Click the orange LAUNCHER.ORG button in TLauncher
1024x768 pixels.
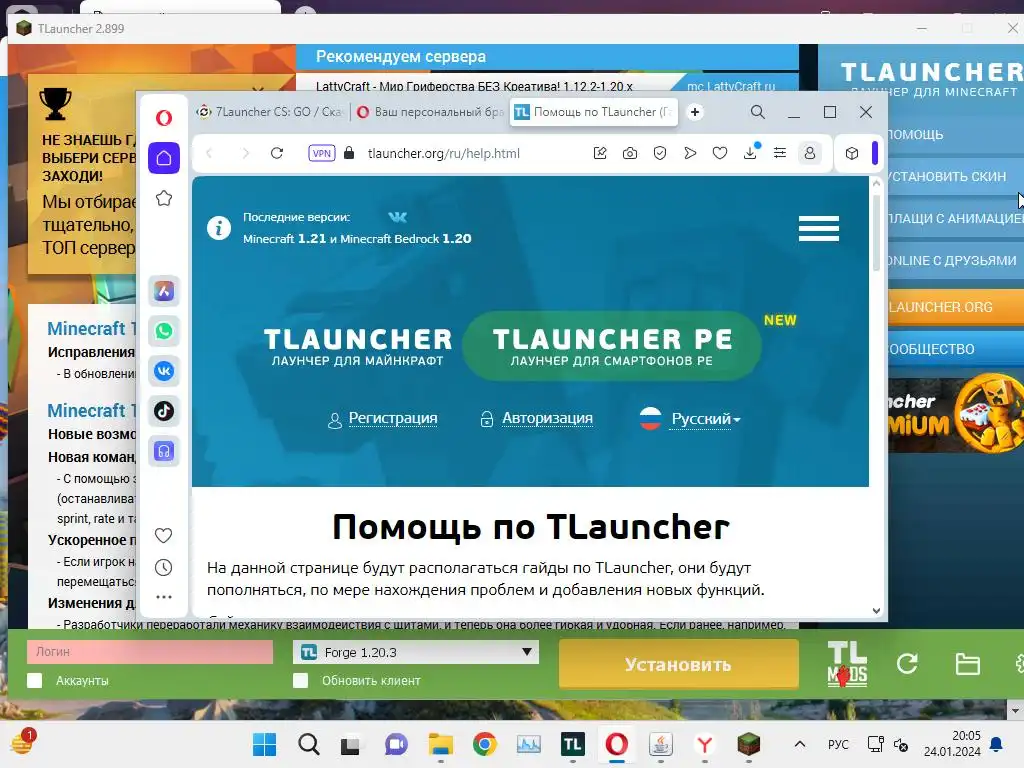tap(955, 307)
